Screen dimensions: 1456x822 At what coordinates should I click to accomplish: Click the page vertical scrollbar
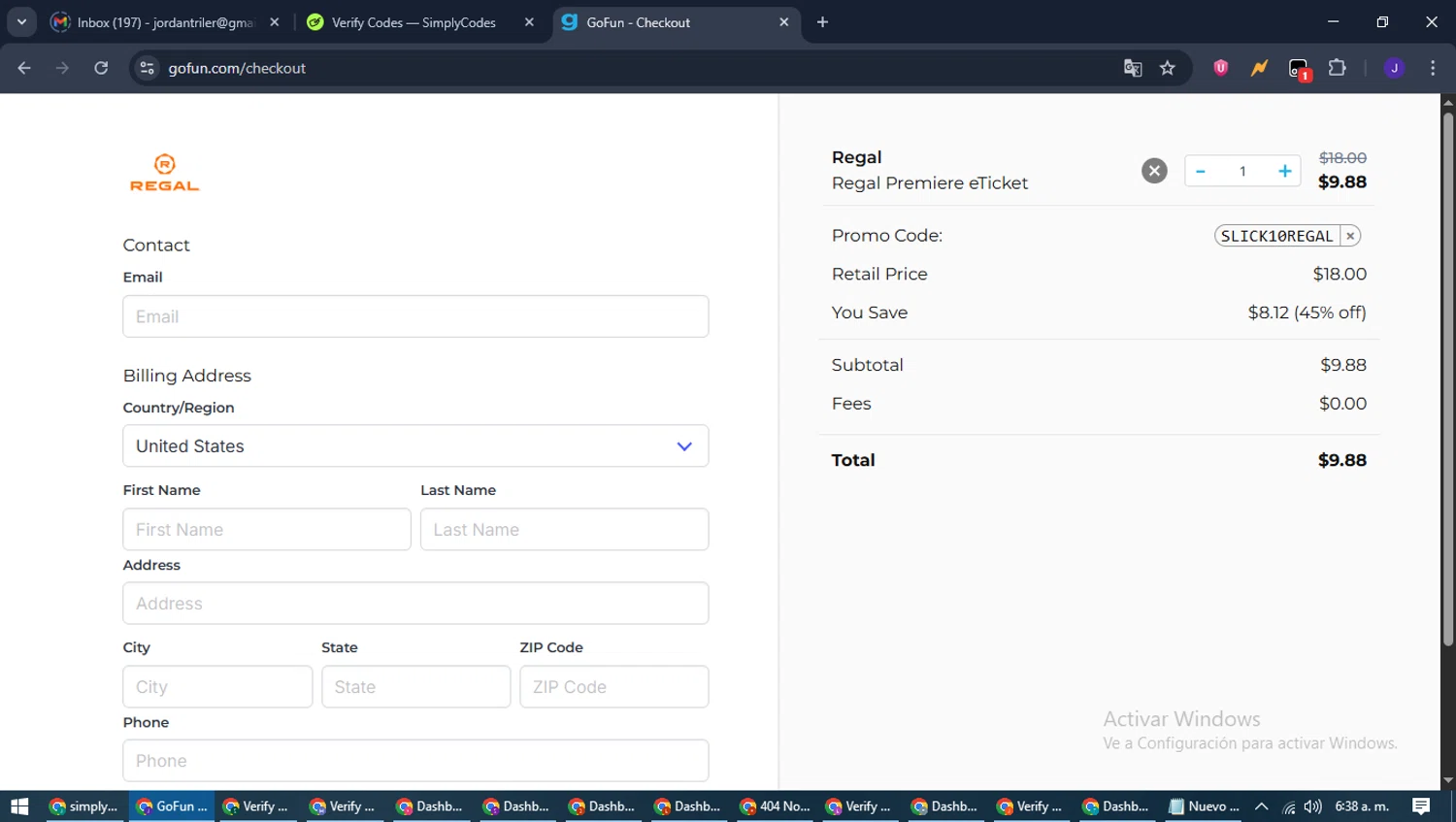1448,379
